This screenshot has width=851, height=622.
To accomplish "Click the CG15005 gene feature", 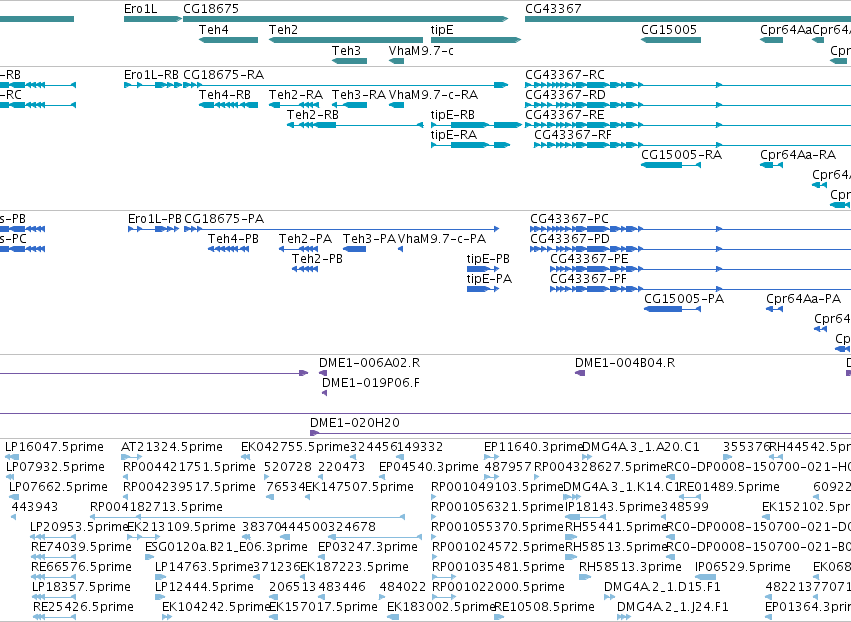I will click(671, 40).
